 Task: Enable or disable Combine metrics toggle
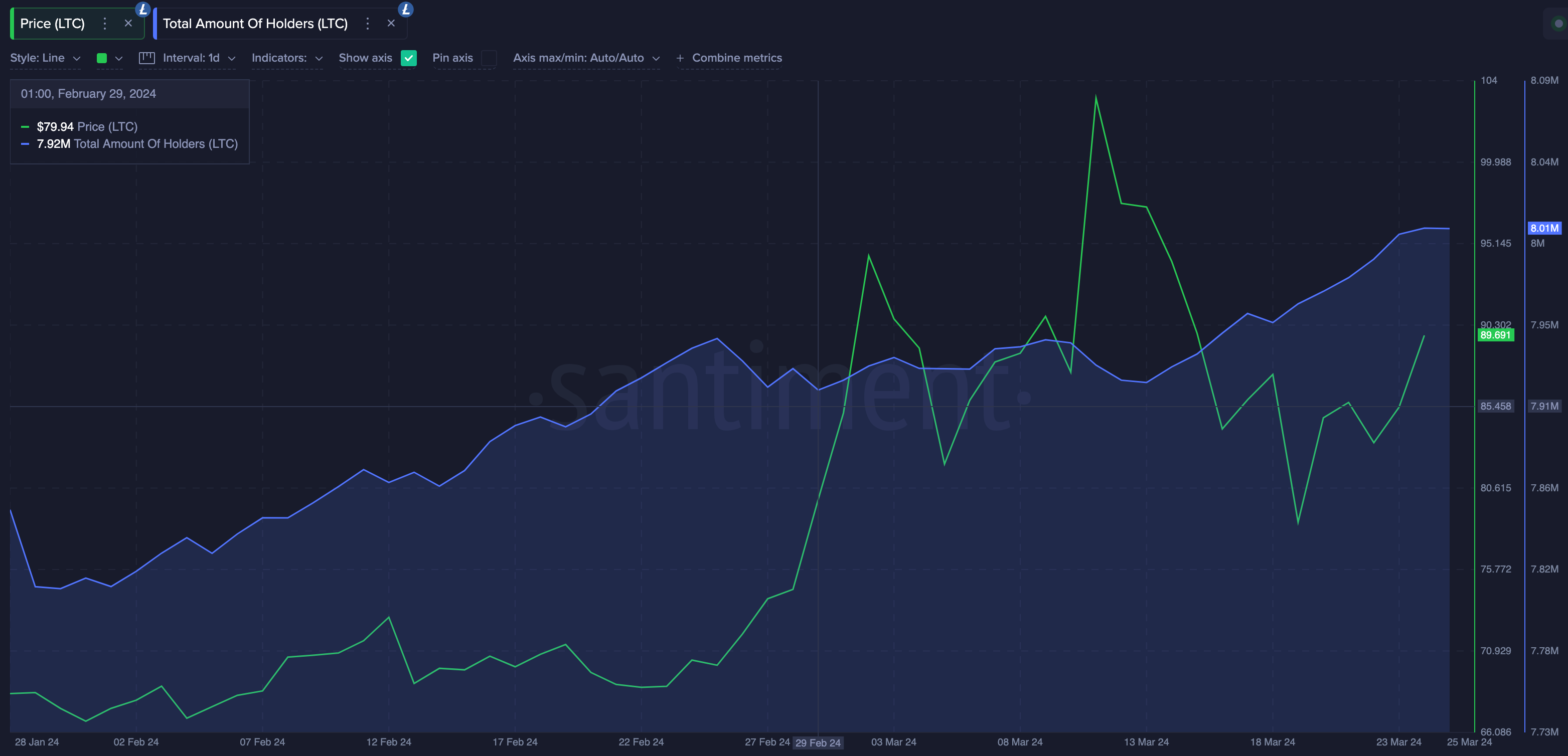point(728,58)
